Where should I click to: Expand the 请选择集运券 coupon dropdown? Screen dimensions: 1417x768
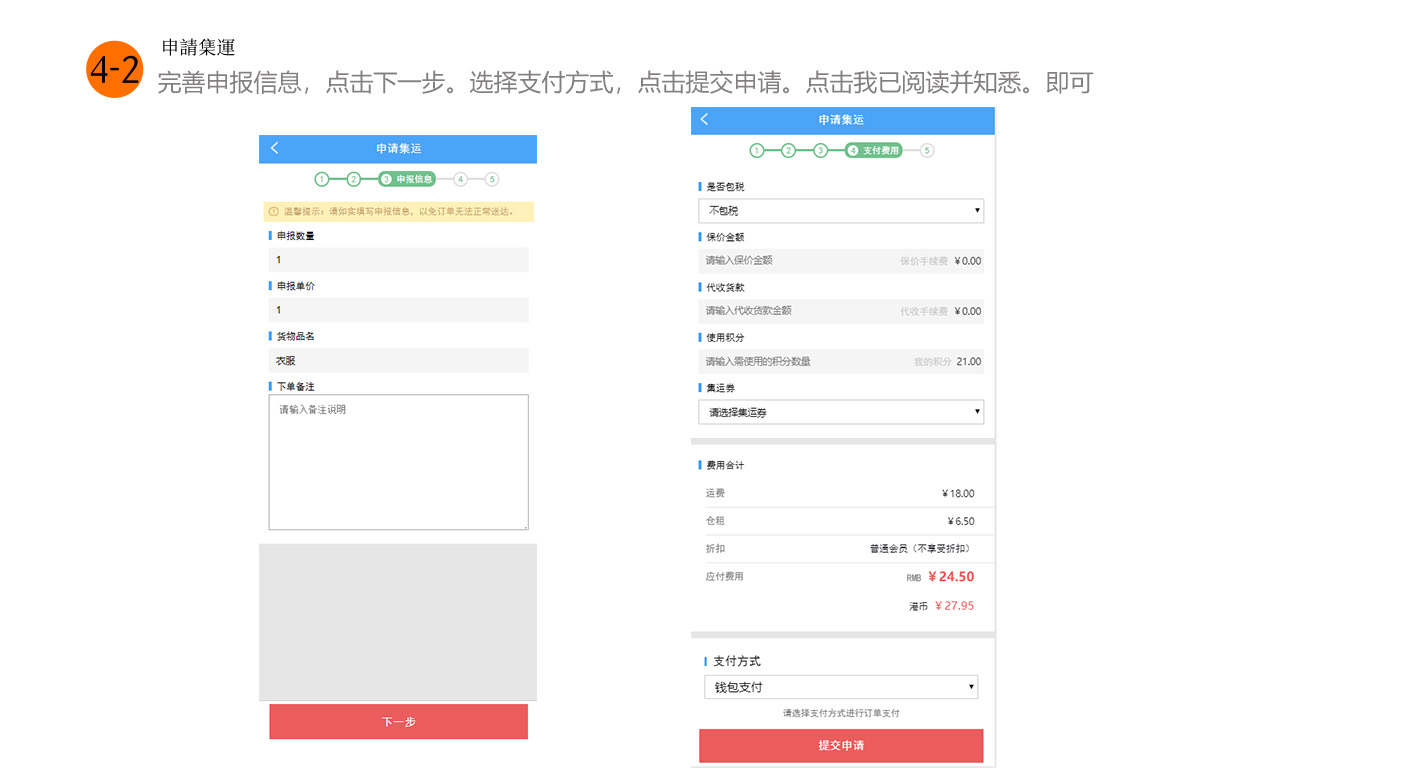pyautogui.click(x=840, y=412)
